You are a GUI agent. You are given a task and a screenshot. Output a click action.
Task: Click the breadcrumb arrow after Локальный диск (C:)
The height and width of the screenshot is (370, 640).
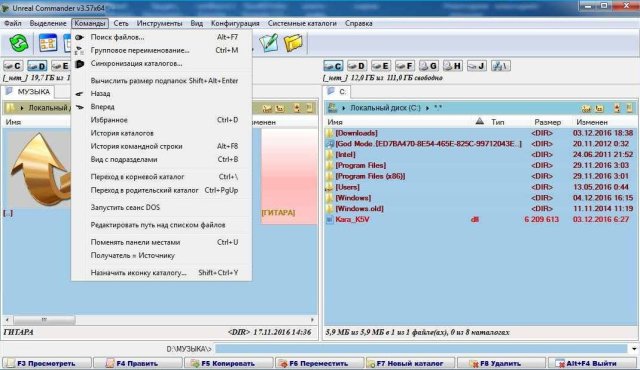point(427,108)
